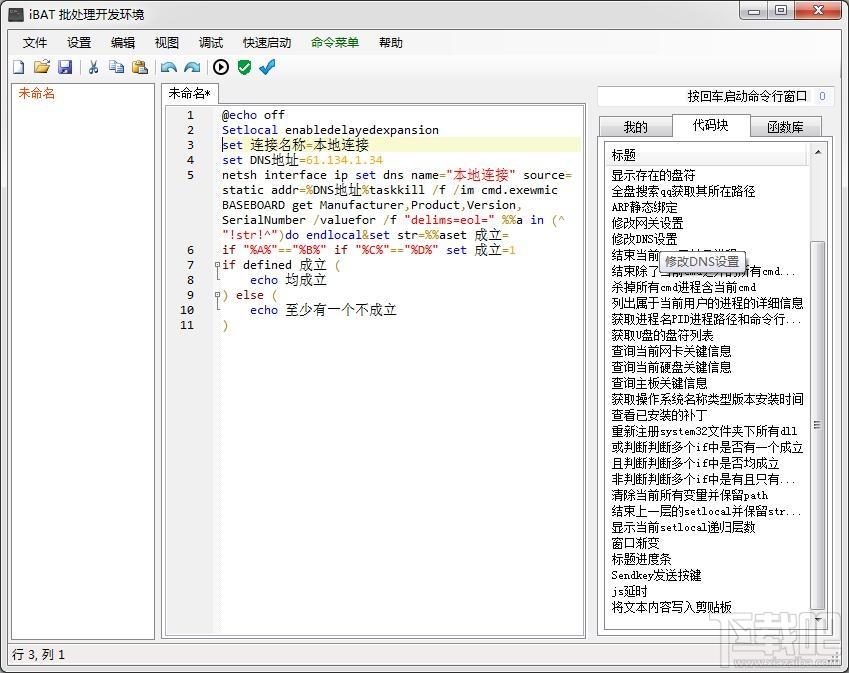849x673 pixels.
Task: Open the 编辑 menu
Action: [x=123, y=43]
